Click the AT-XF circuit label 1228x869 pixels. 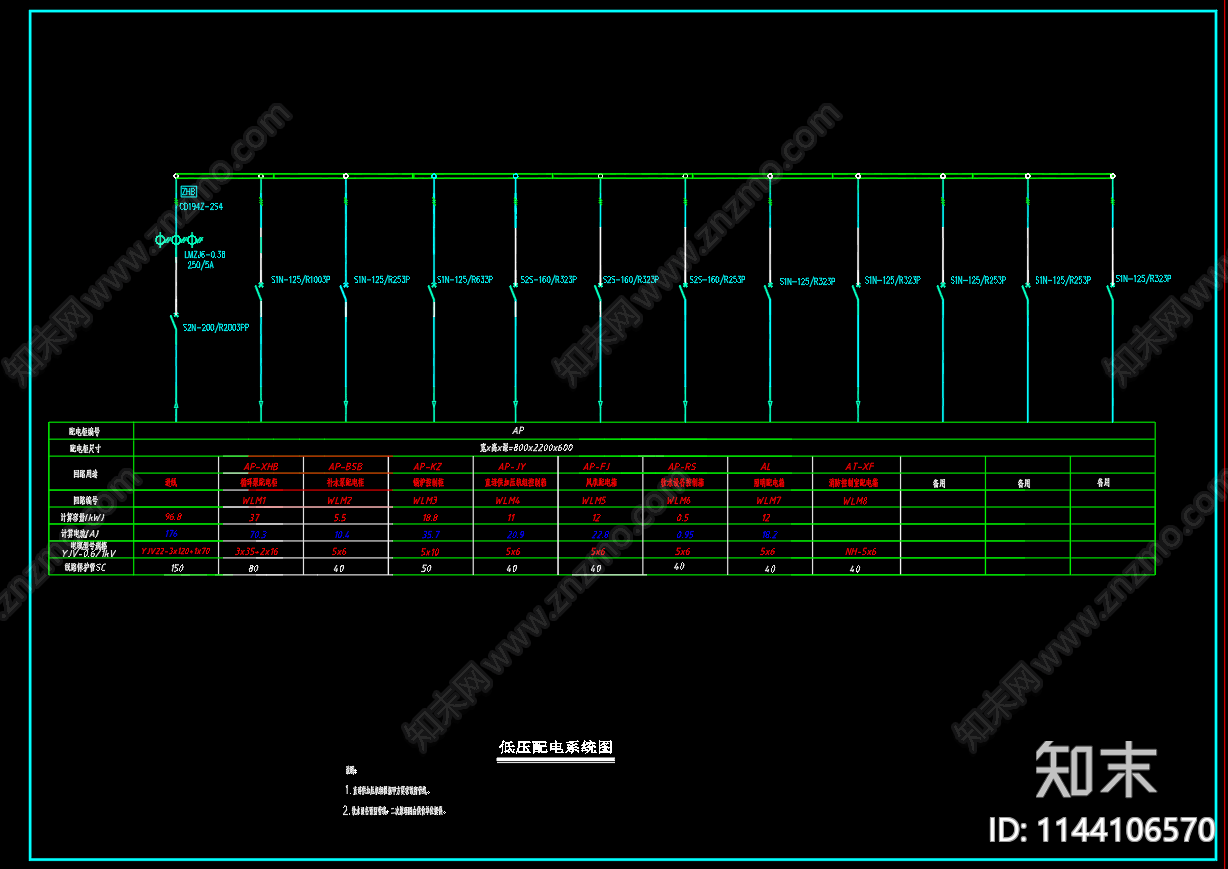click(860, 466)
